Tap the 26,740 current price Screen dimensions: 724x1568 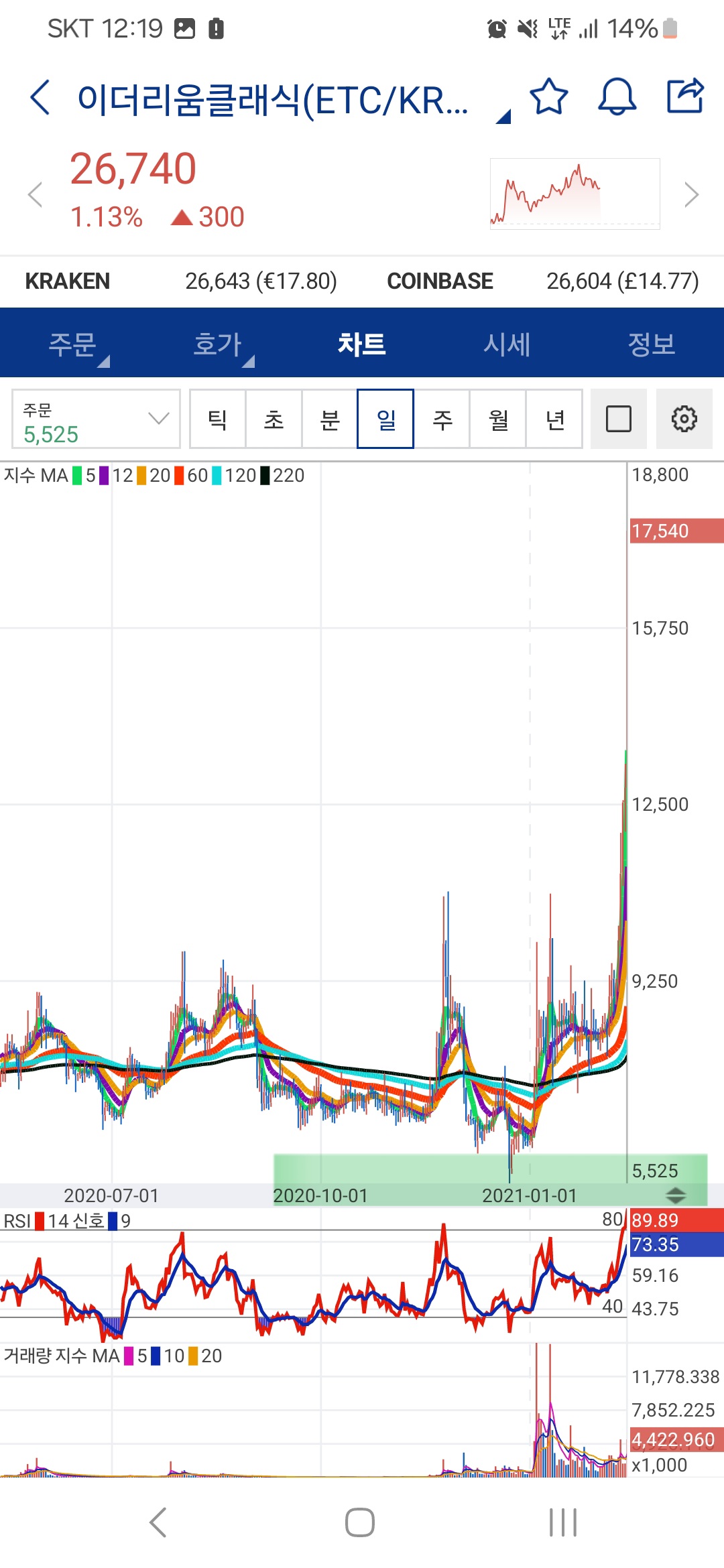133,168
